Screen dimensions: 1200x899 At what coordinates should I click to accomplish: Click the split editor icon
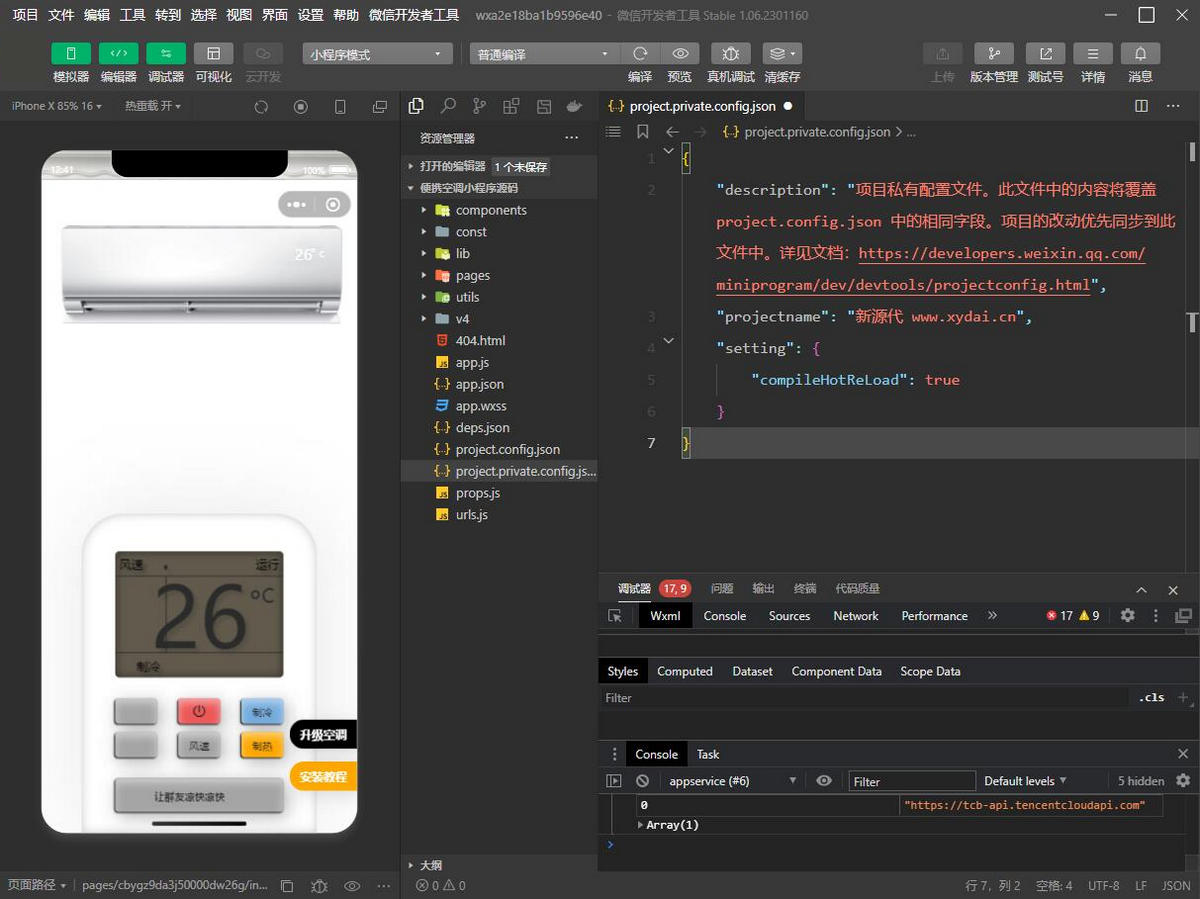coord(1142,106)
